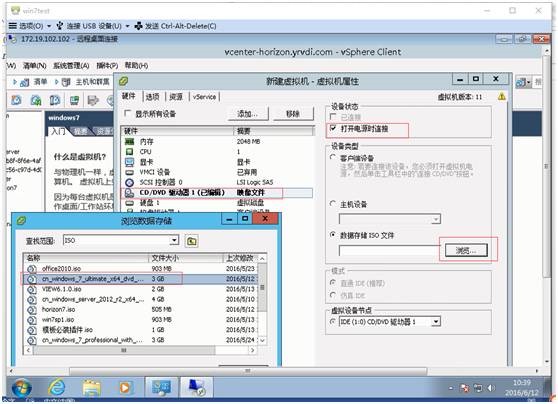Click scroll-down arrow in file list
Image resolution: width=558 pixels, height=404 pixels.
[263, 340]
